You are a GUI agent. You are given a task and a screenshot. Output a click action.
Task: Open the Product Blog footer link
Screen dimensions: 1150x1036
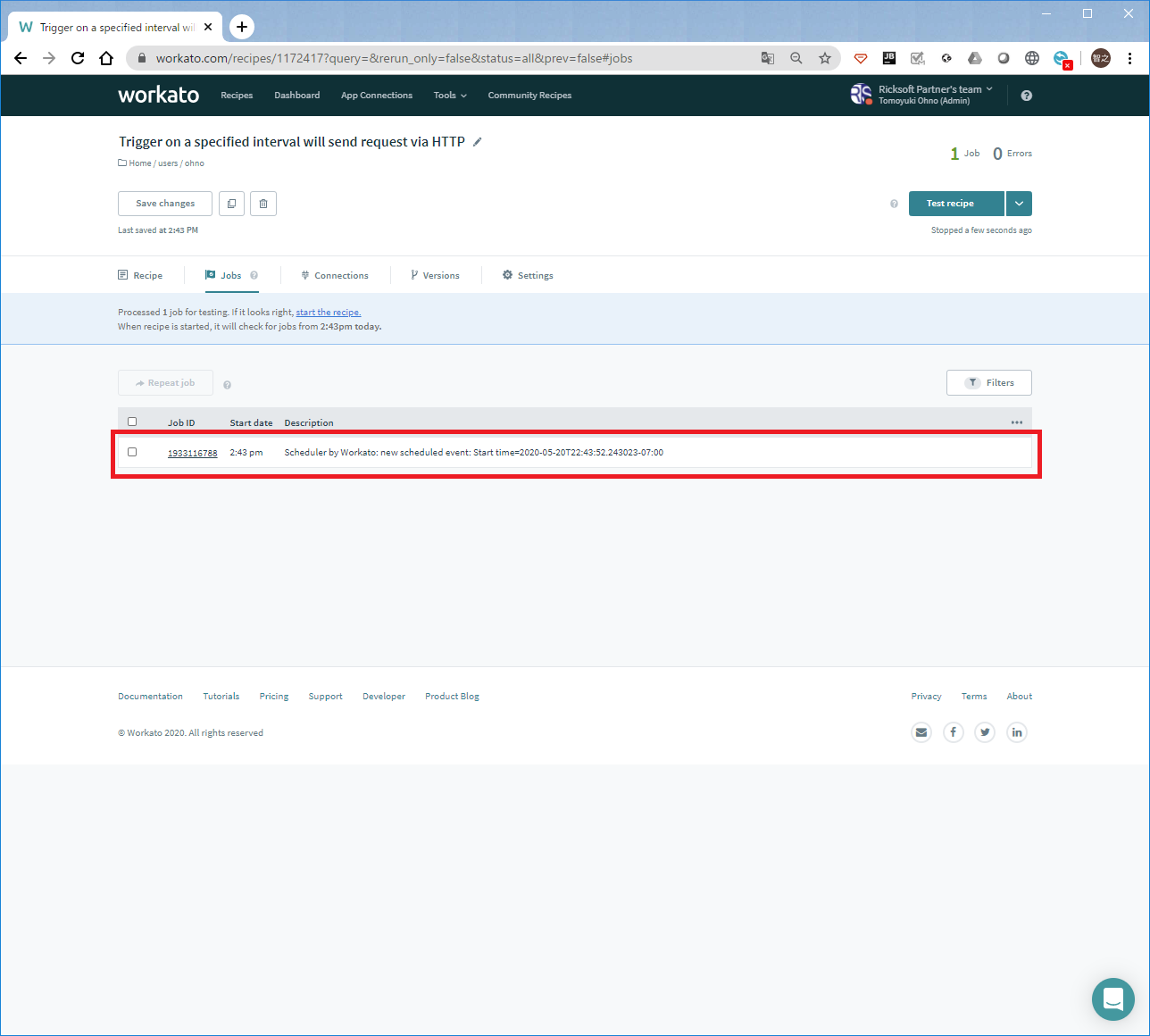click(x=452, y=697)
